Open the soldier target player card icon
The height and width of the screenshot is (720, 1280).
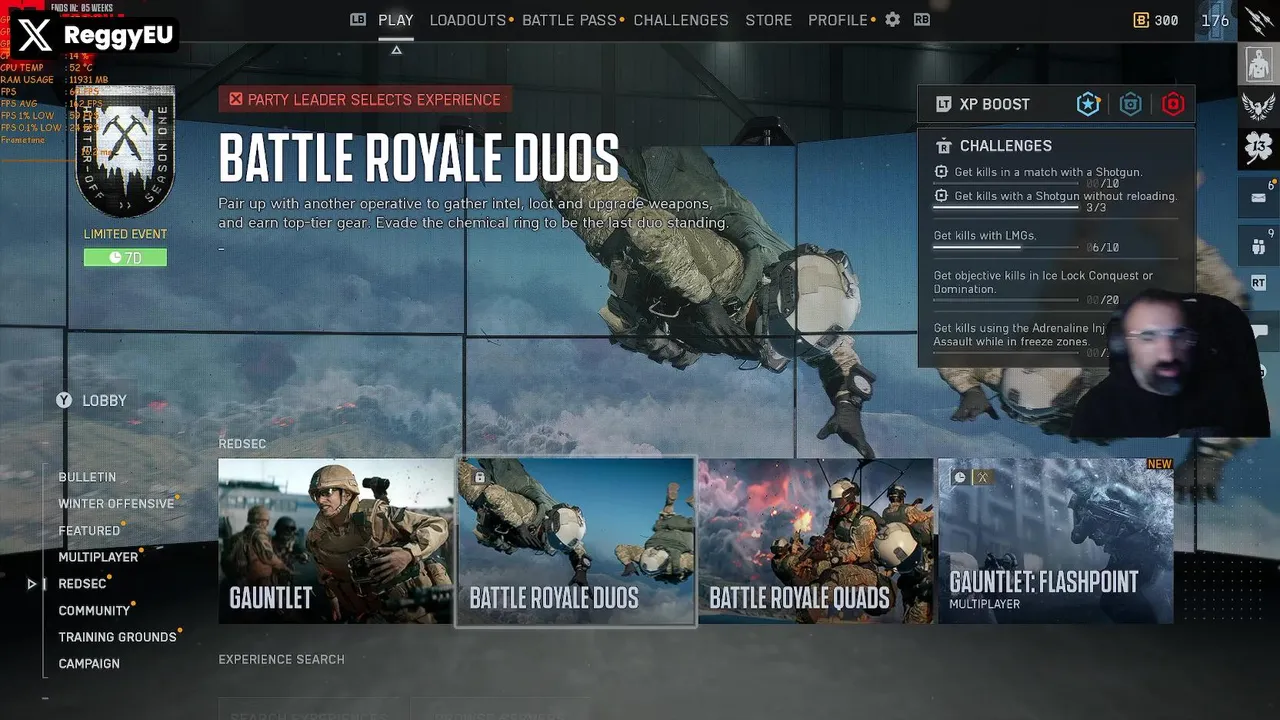click(x=1259, y=64)
